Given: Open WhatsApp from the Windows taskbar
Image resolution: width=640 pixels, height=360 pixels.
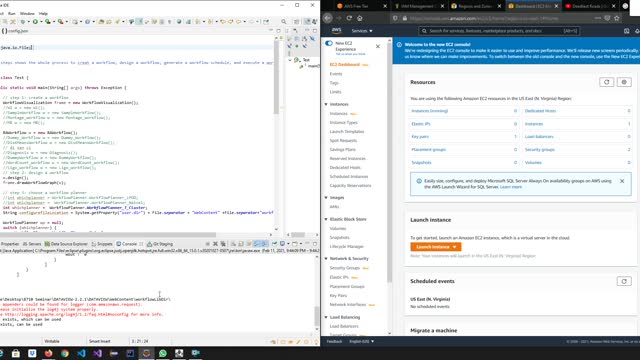Looking at the screenshot, I should 162,353.
